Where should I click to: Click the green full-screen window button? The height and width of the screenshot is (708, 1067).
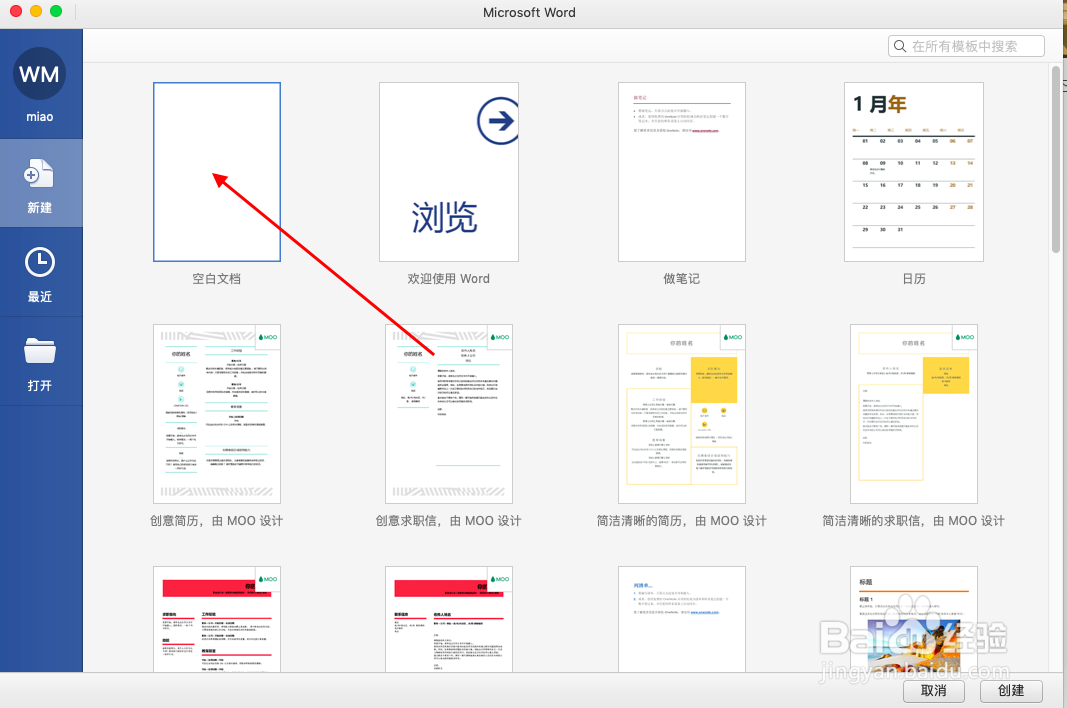[56, 11]
